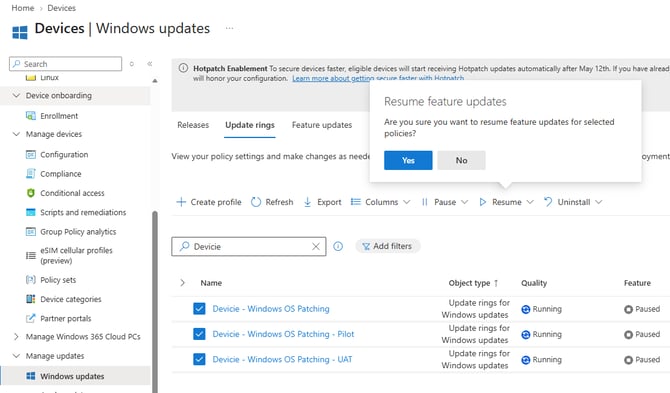Click the Export download arrow icon
This screenshot has height=393, width=670.
pyautogui.click(x=307, y=202)
